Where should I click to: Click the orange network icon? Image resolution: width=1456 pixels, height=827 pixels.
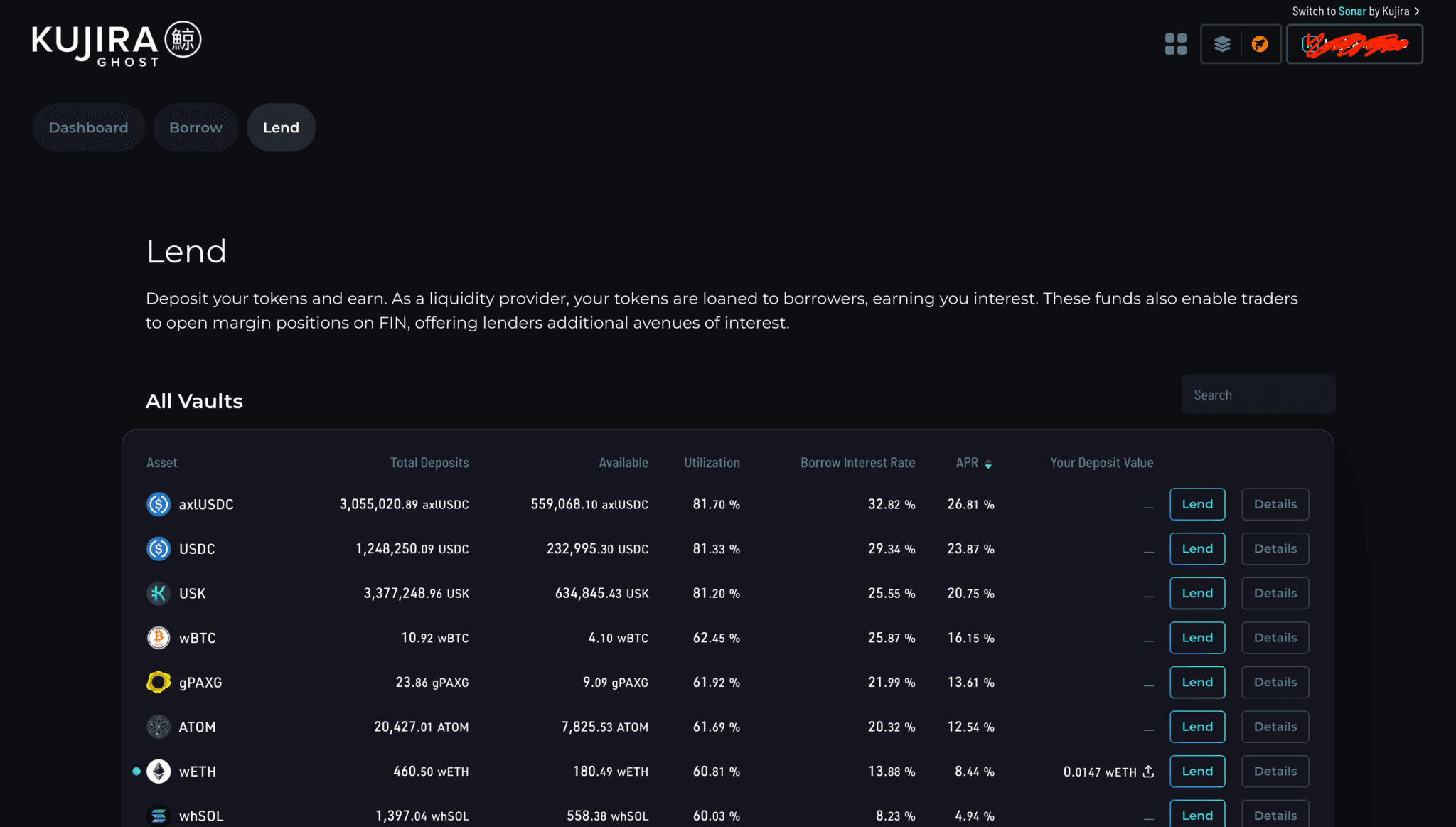click(1260, 44)
